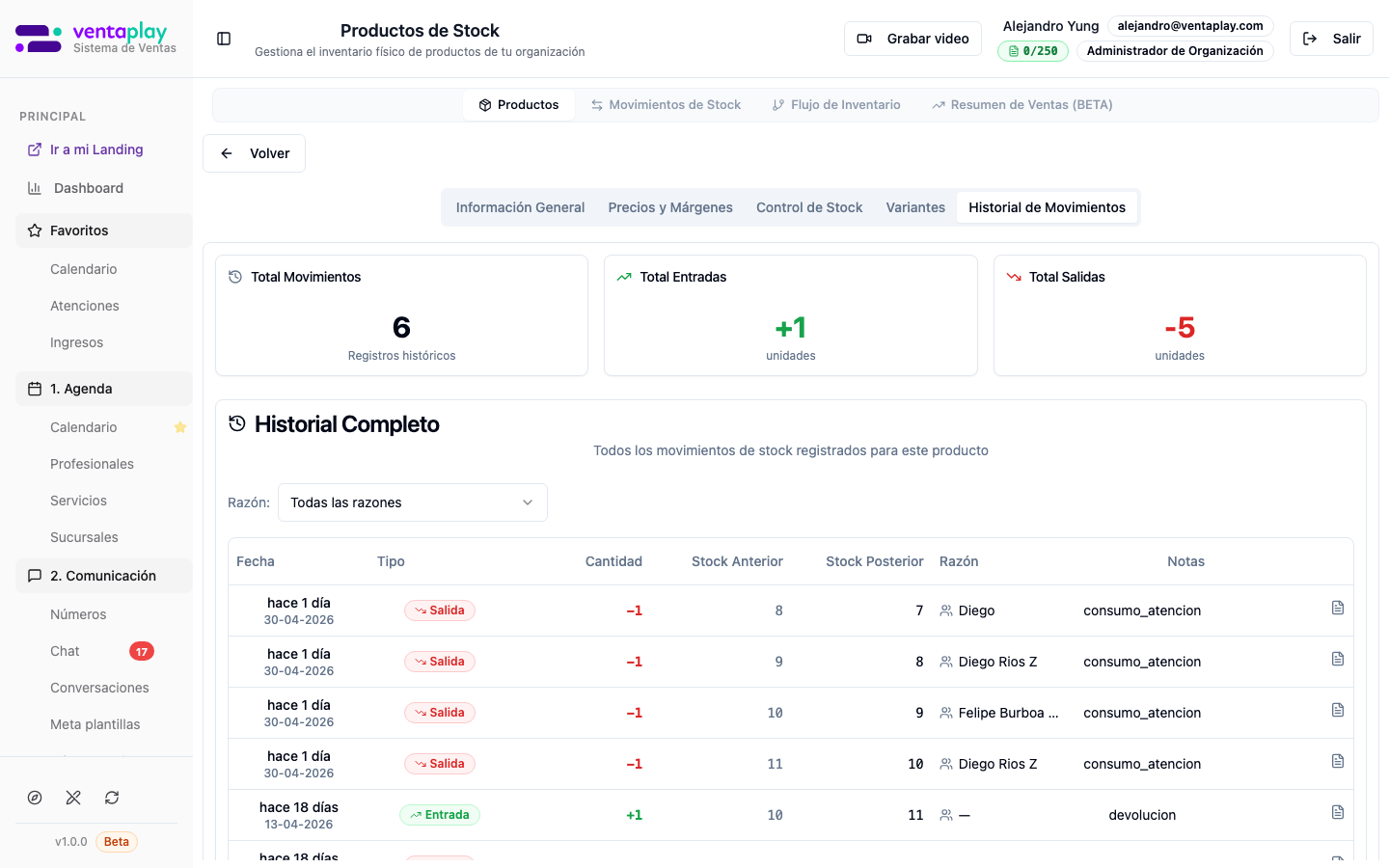Viewport: 1389px width, 868px height.
Task: Click the Fecha column header
Action: click(256, 561)
